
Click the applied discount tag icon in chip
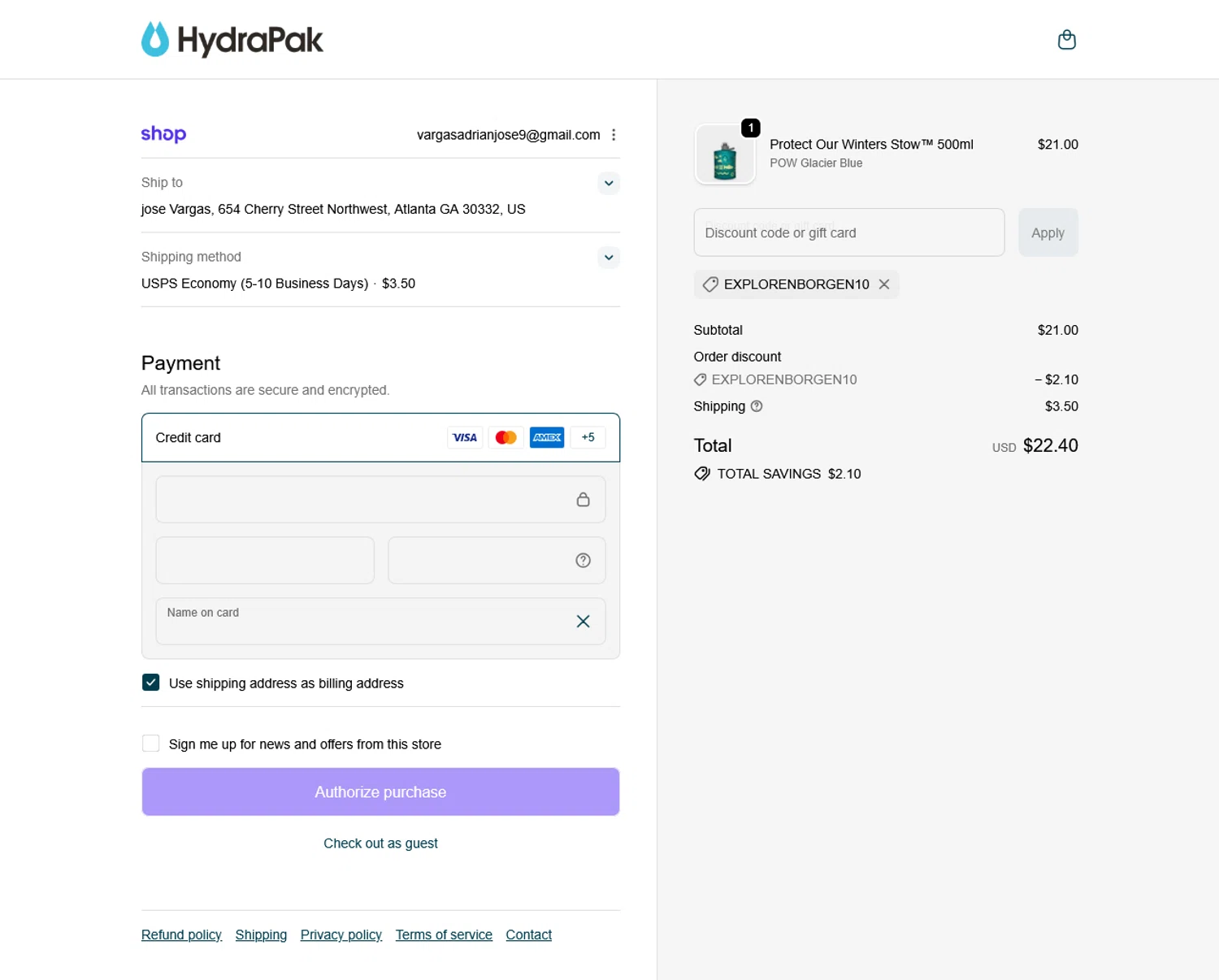[x=710, y=284]
